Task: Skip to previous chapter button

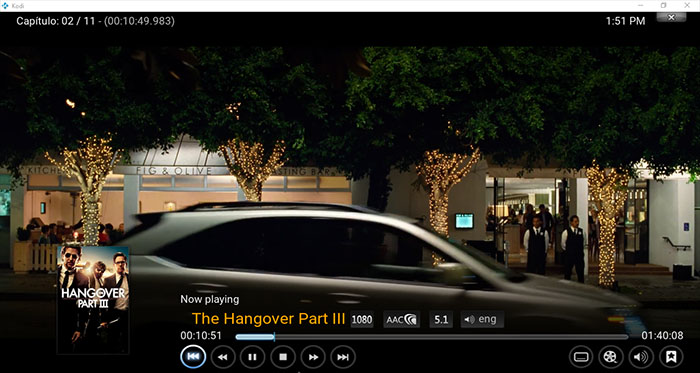Action: [x=193, y=357]
